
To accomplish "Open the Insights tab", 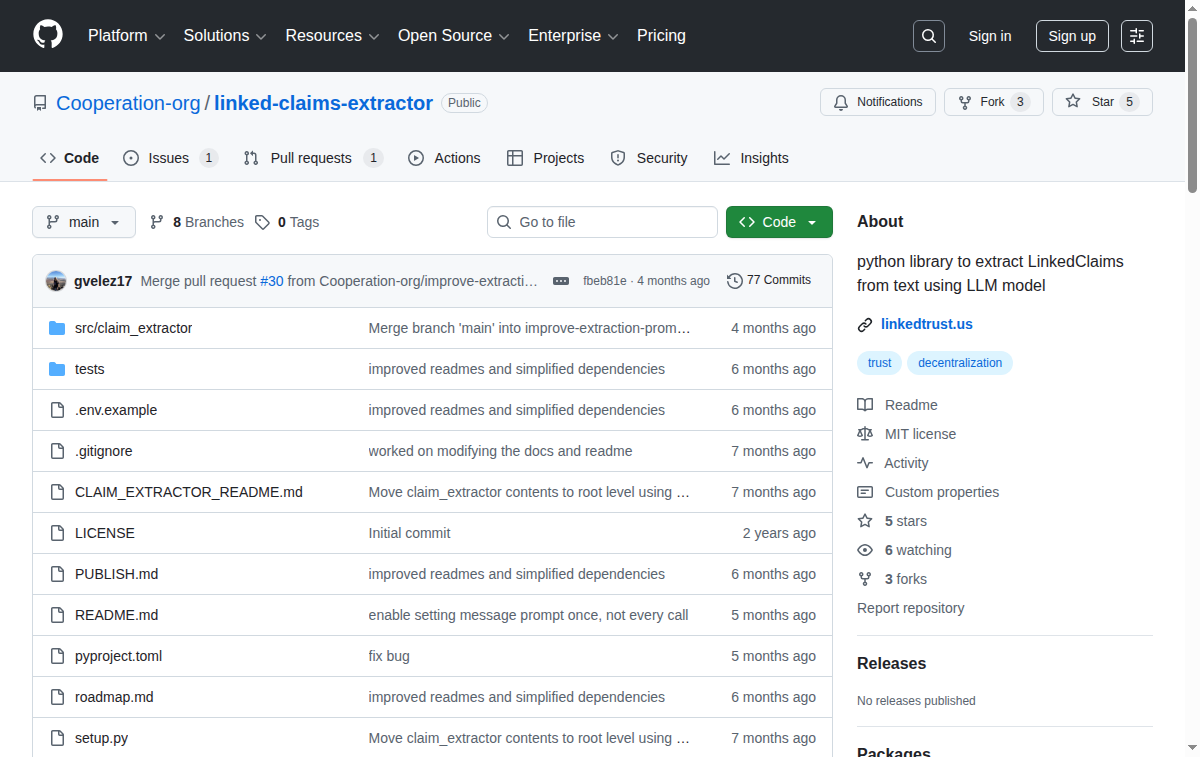I will 751,158.
